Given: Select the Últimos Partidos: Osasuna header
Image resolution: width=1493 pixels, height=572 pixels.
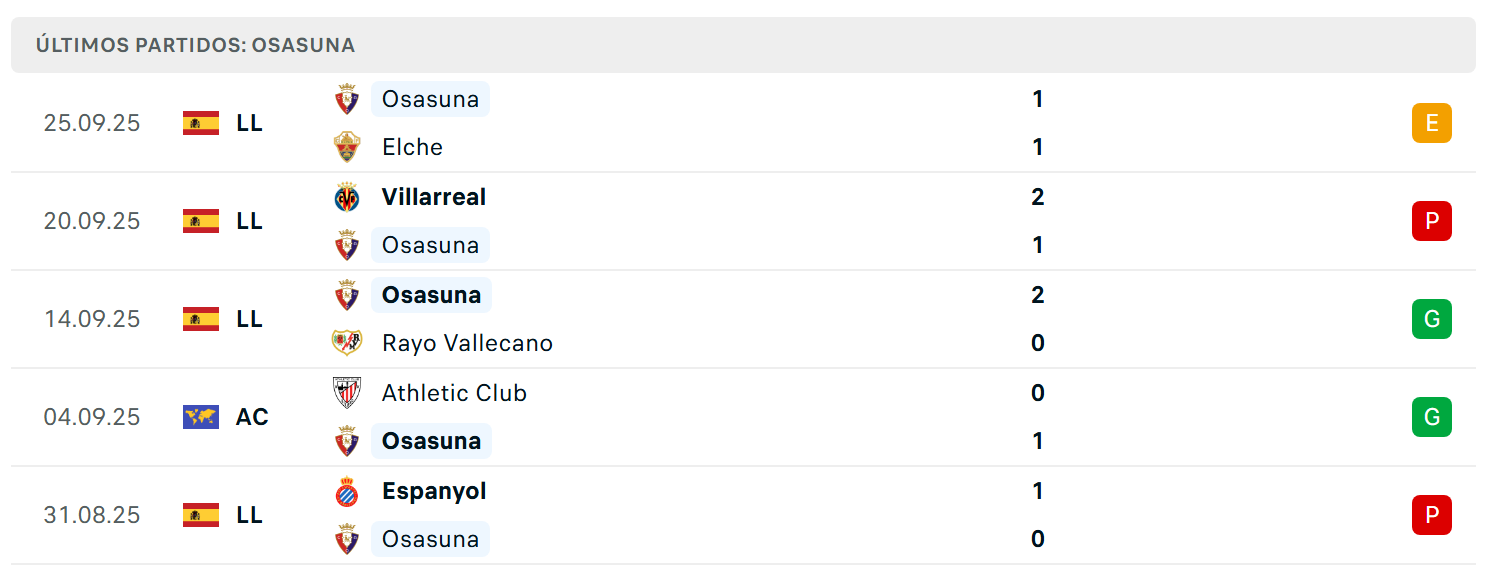Looking at the screenshot, I should 743,45.
